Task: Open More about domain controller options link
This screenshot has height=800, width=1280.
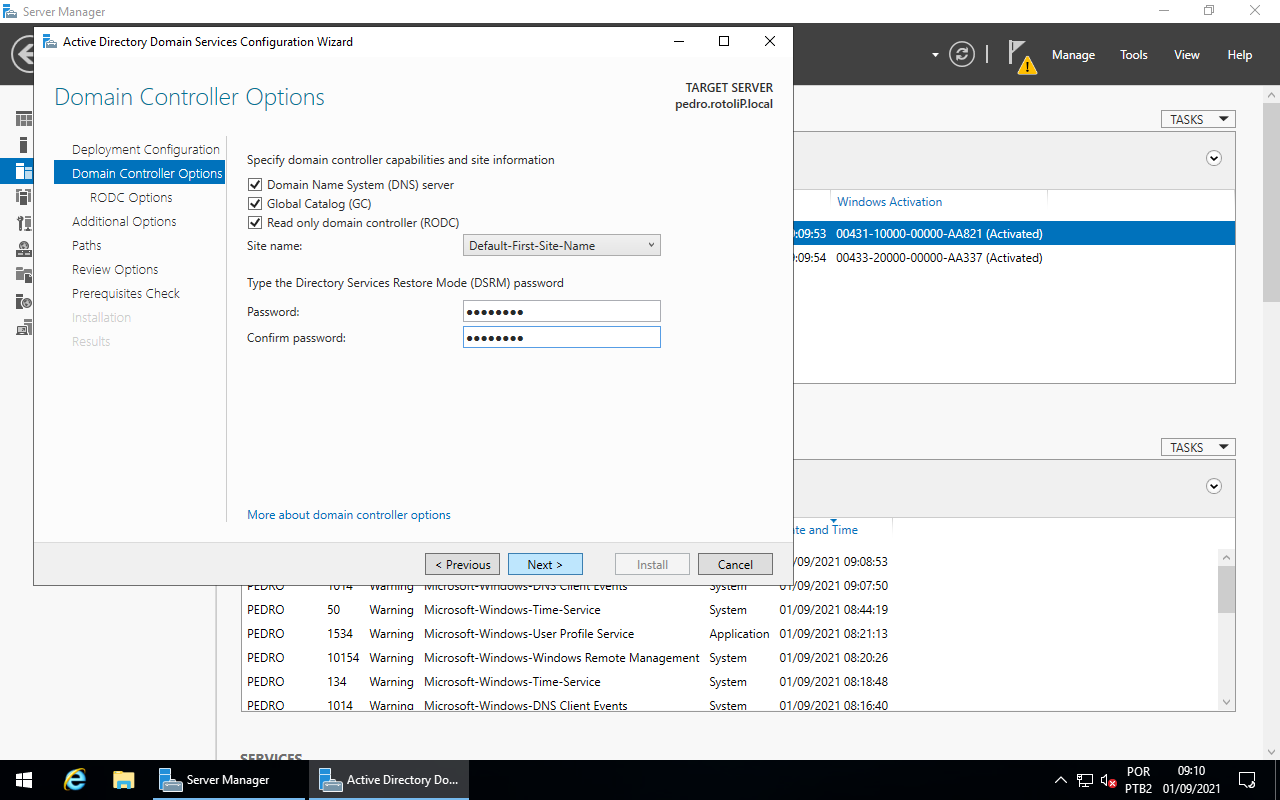Action: tap(348, 514)
